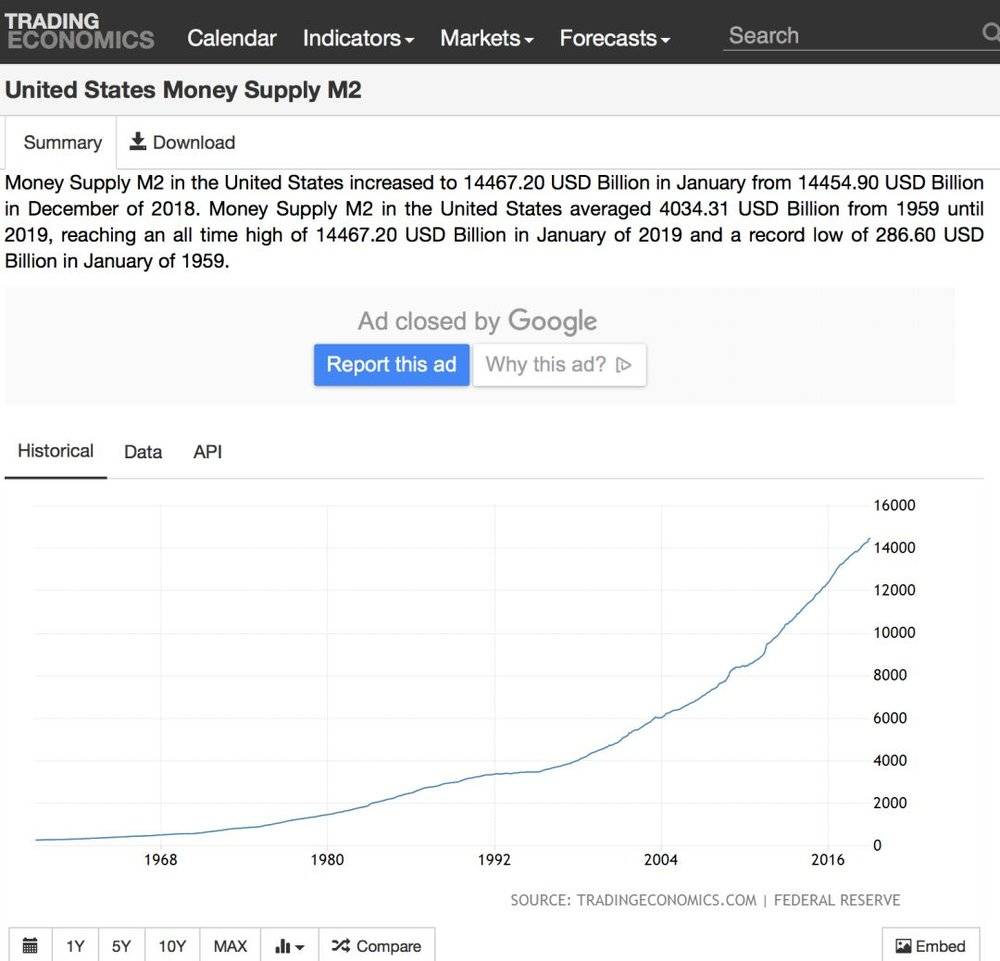This screenshot has width=1000, height=961.
Task: Click the Download tab icon
Action: point(138,141)
